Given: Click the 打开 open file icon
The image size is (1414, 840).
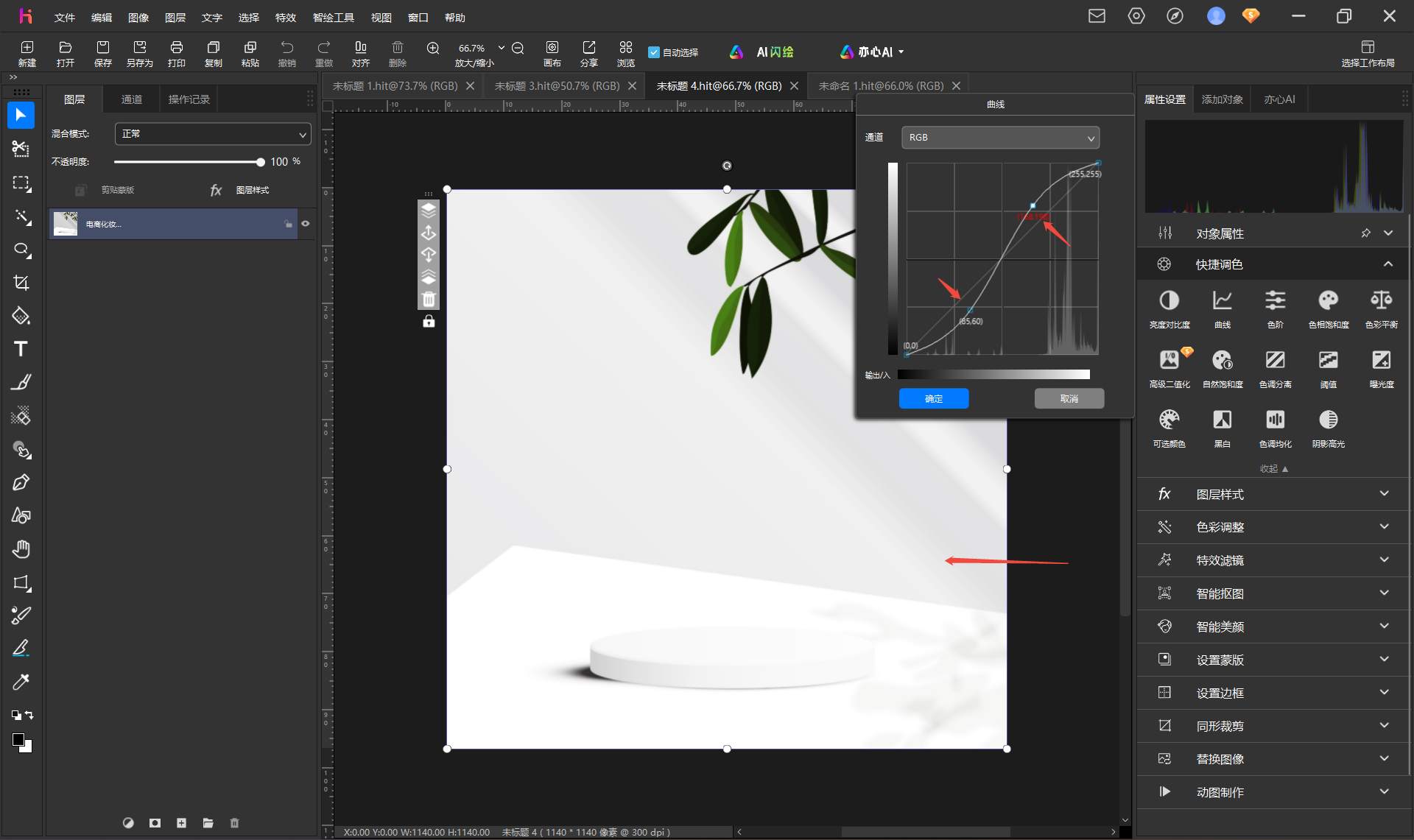Looking at the screenshot, I should [x=66, y=53].
